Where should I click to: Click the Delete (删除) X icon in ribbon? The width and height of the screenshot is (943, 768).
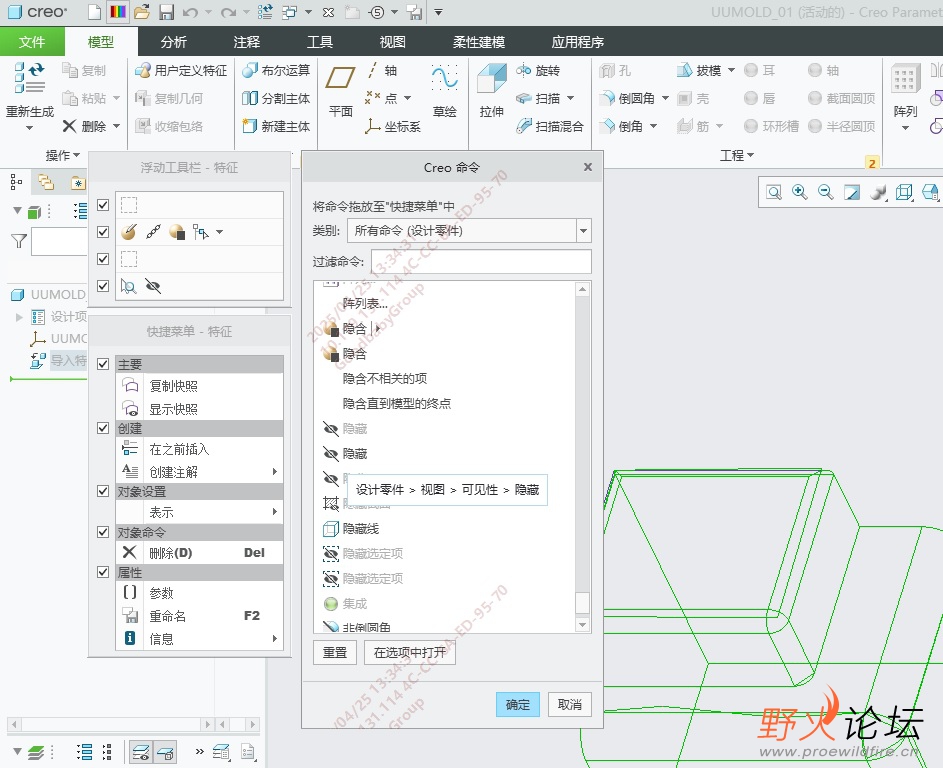pyautogui.click(x=70, y=126)
